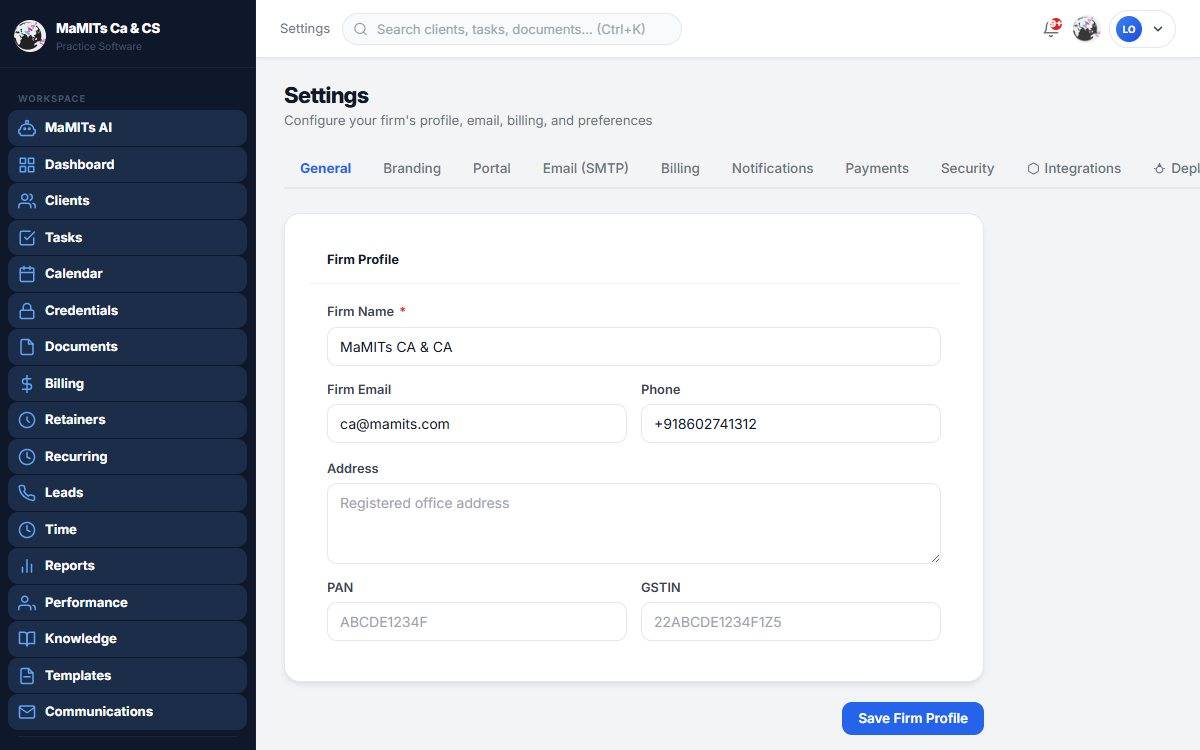1200x750 pixels.
Task: Click the PAN input field
Action: 477,622
